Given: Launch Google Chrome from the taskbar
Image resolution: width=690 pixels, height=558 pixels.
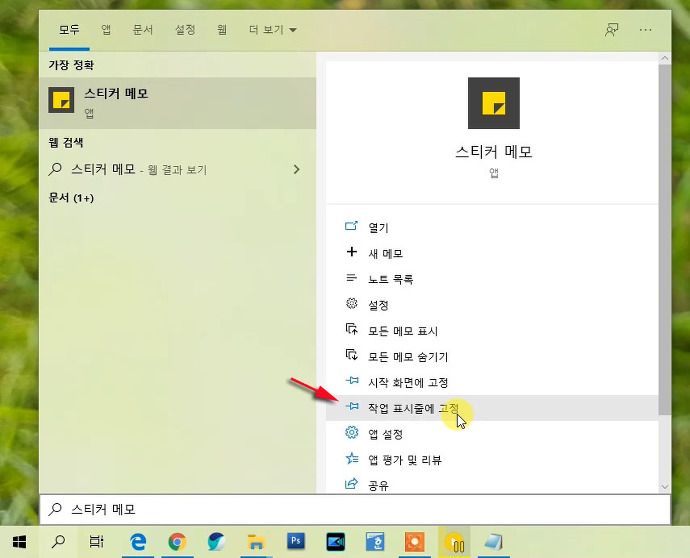Looking at the screenshot, I should pyautogui.click(x=177, y=542).
